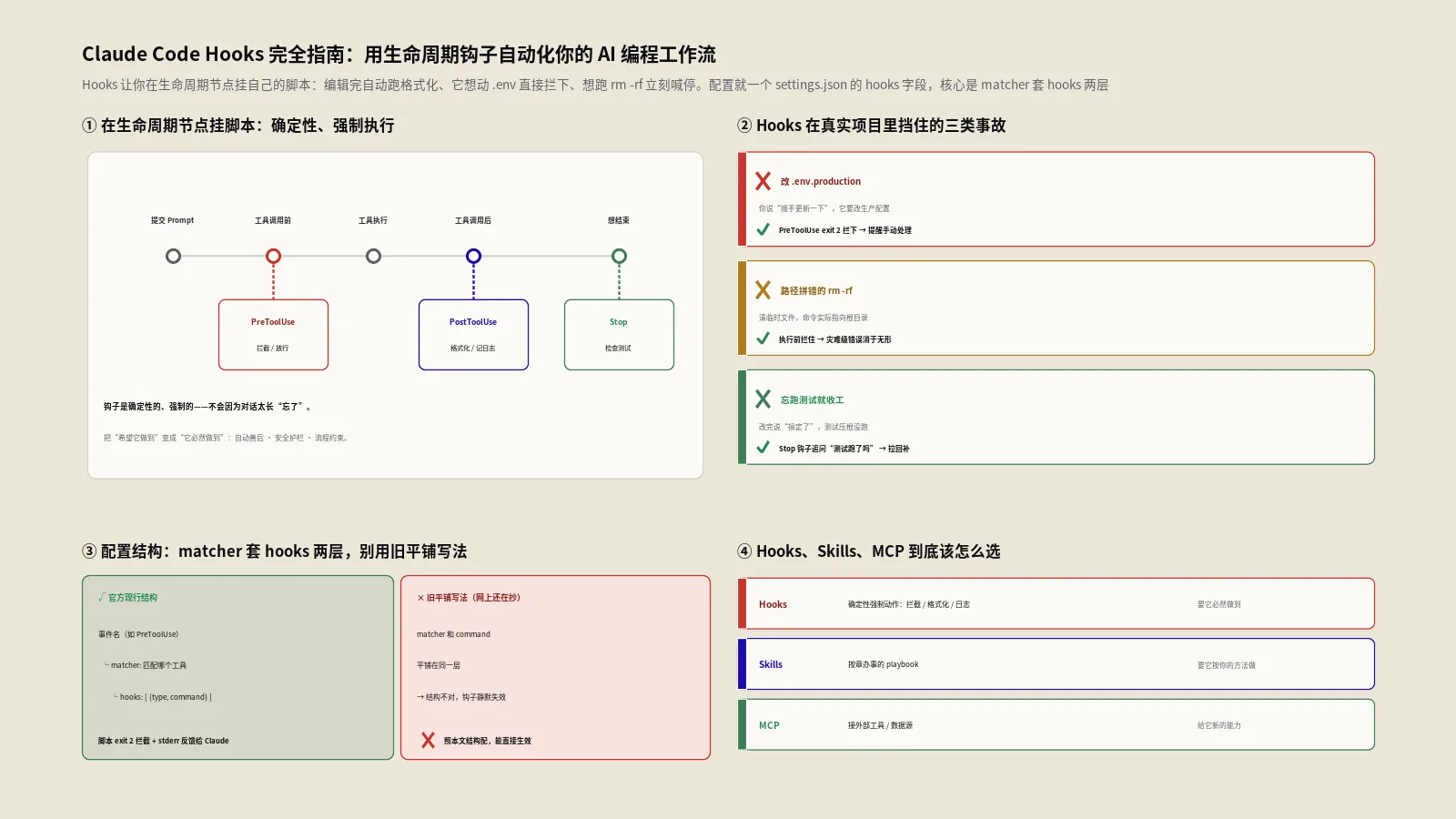This screenshot has width=1456, height=819.
Task: Click the line matcher: 匹配哪个工具
Action: point(146,665)
